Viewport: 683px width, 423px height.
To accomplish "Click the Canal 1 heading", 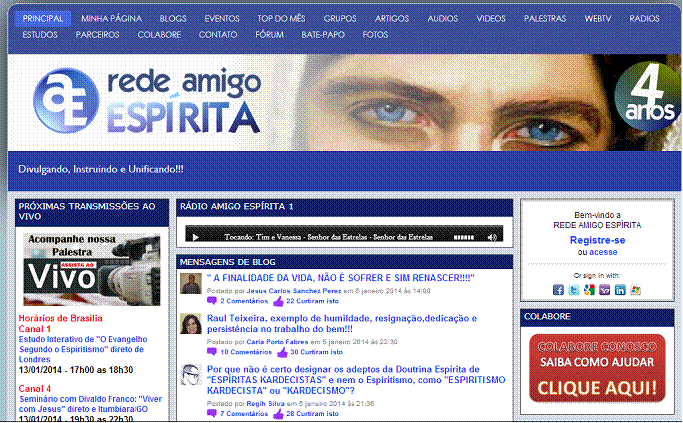I will pos(34,329).
